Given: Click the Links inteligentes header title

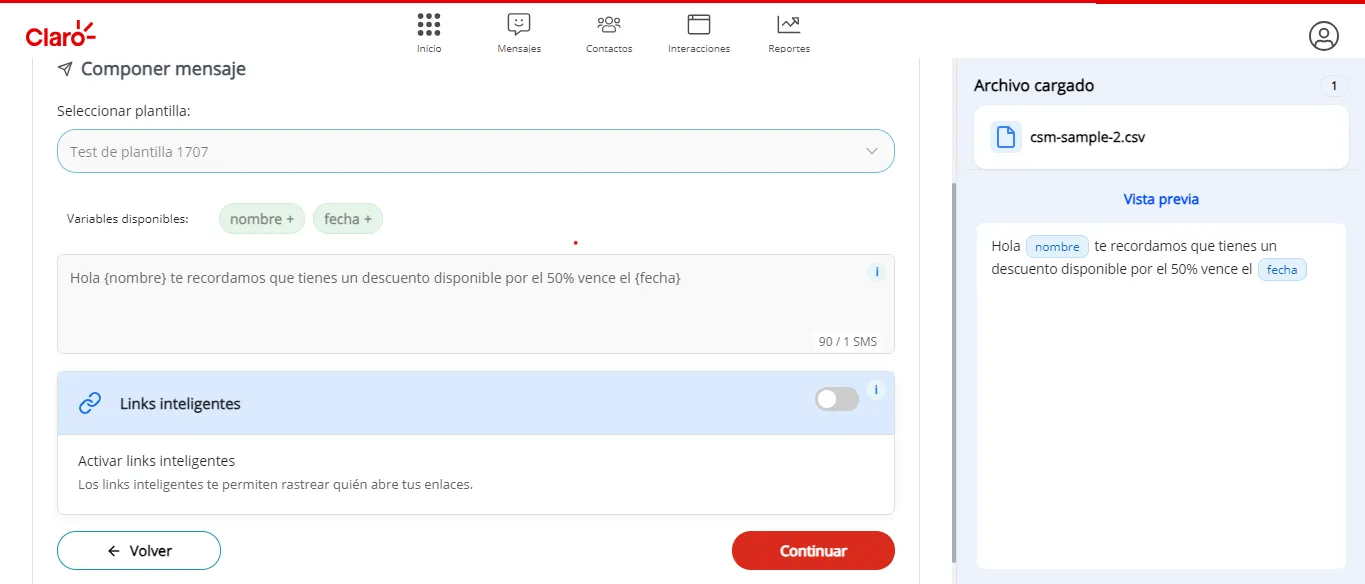Looking at the screenshot, I should pos(180,404).
